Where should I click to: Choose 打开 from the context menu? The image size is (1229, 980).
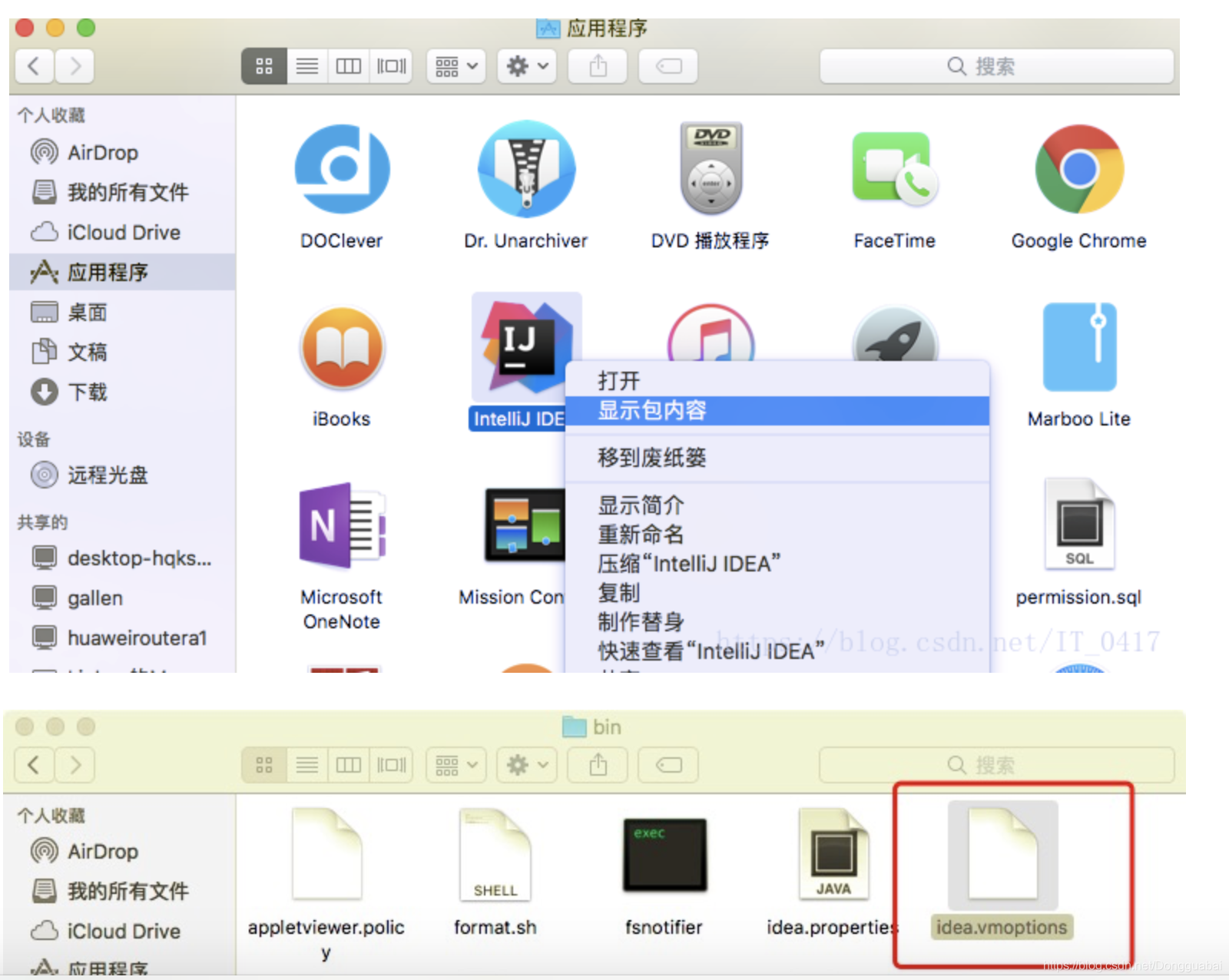[777, 381]
